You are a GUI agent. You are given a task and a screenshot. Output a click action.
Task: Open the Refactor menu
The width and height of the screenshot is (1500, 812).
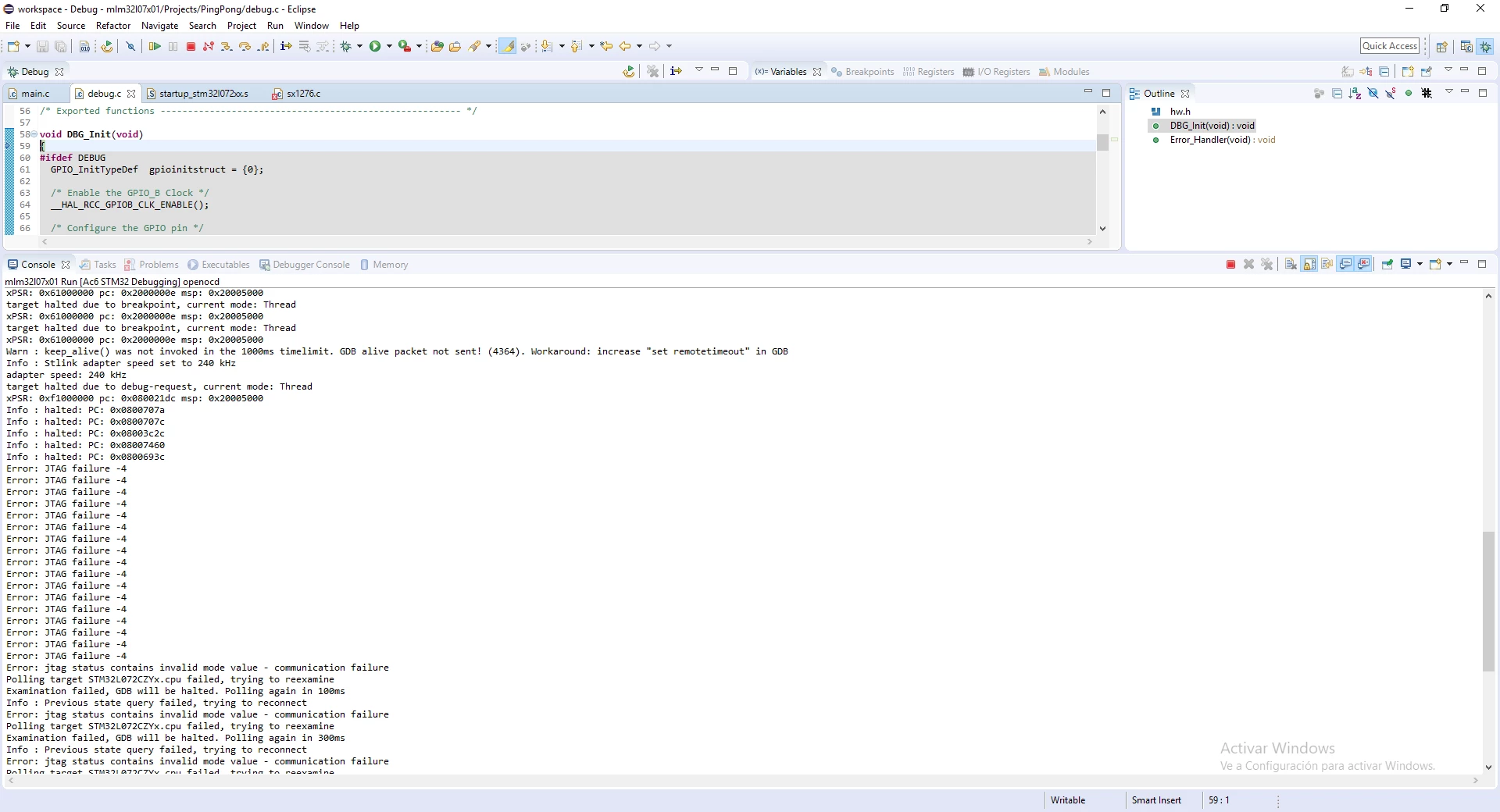coord(113,26)
